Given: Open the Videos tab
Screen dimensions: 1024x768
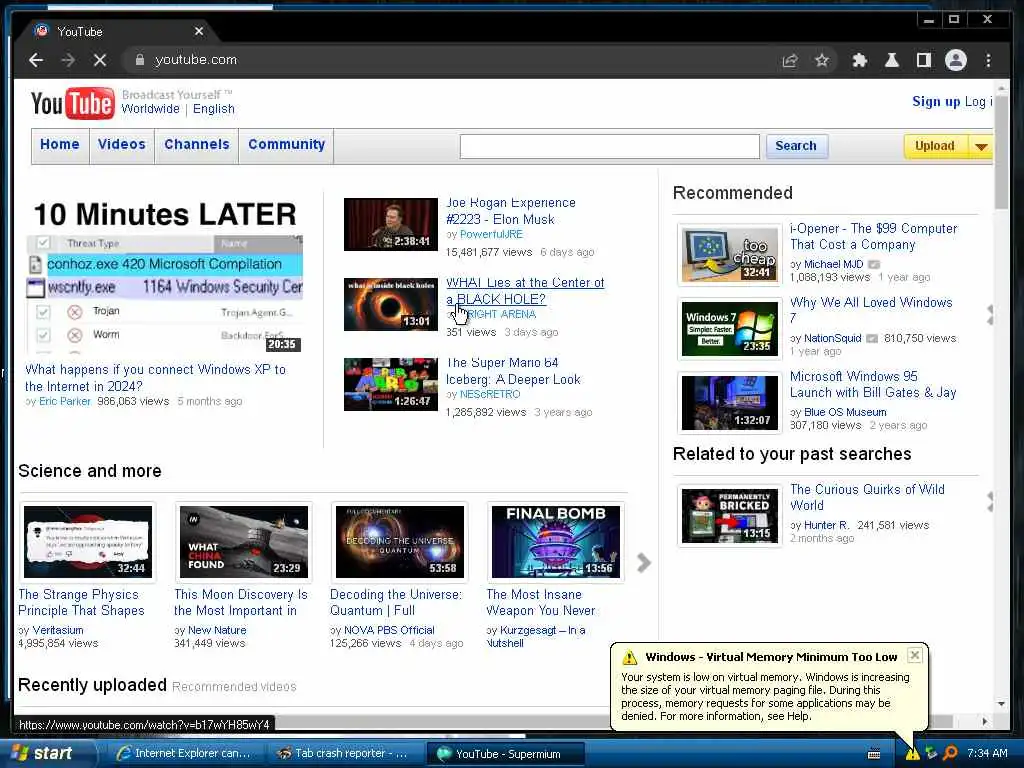Looking at the screenshot, I should 121,144.
